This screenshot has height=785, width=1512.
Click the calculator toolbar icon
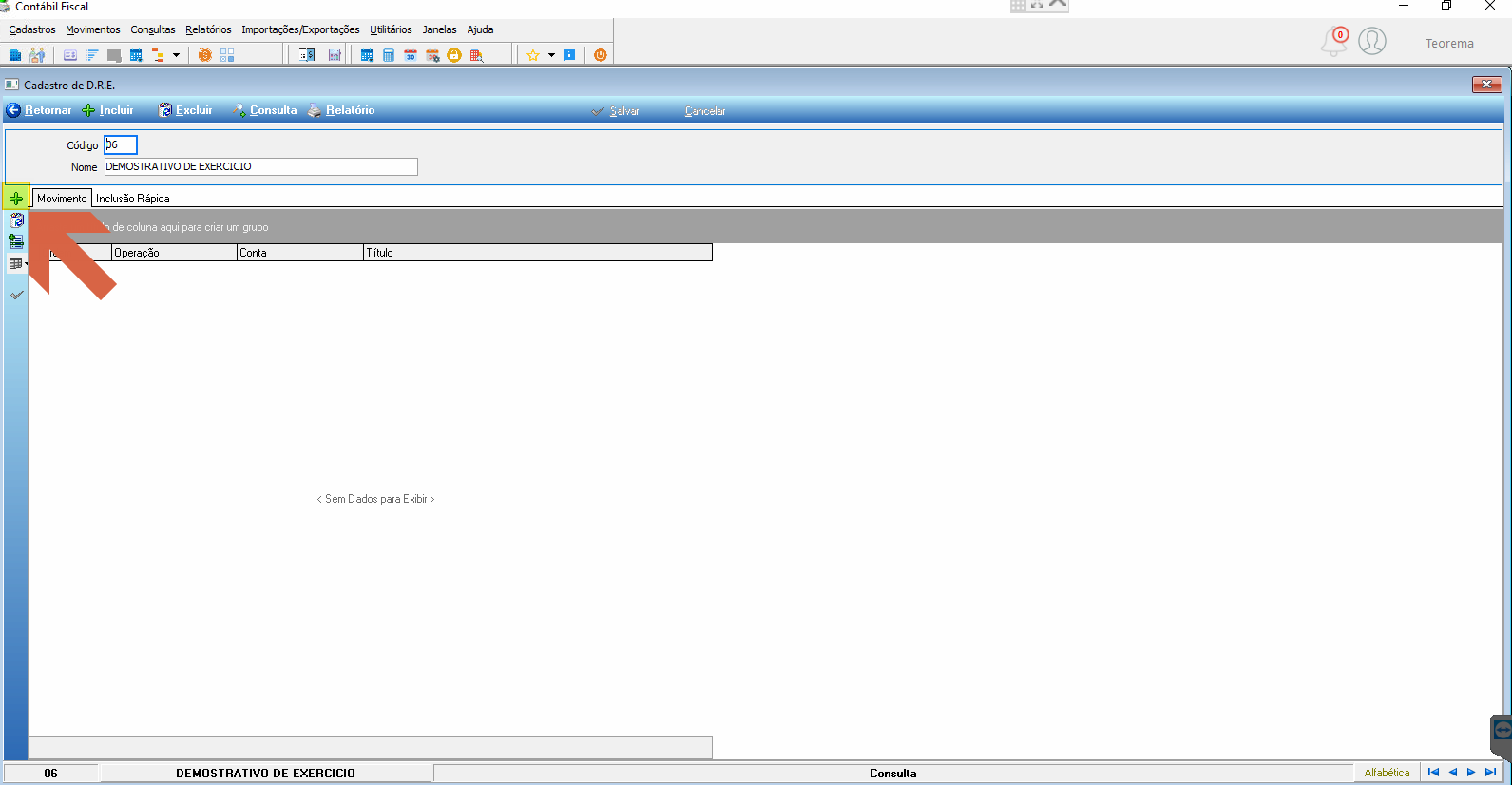[389, 55]
